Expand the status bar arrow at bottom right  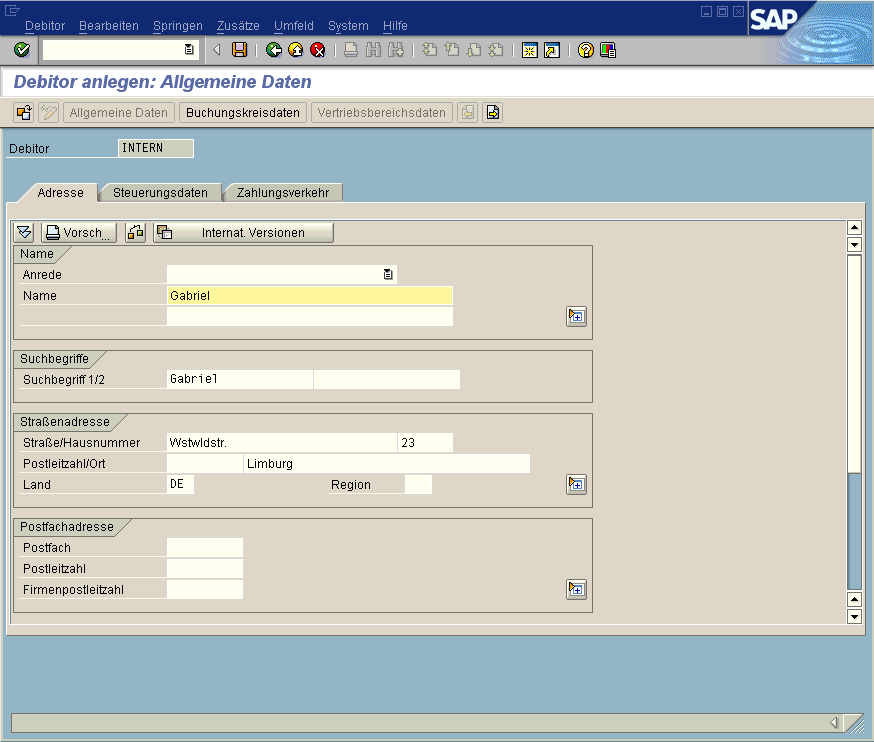point(834,722)
